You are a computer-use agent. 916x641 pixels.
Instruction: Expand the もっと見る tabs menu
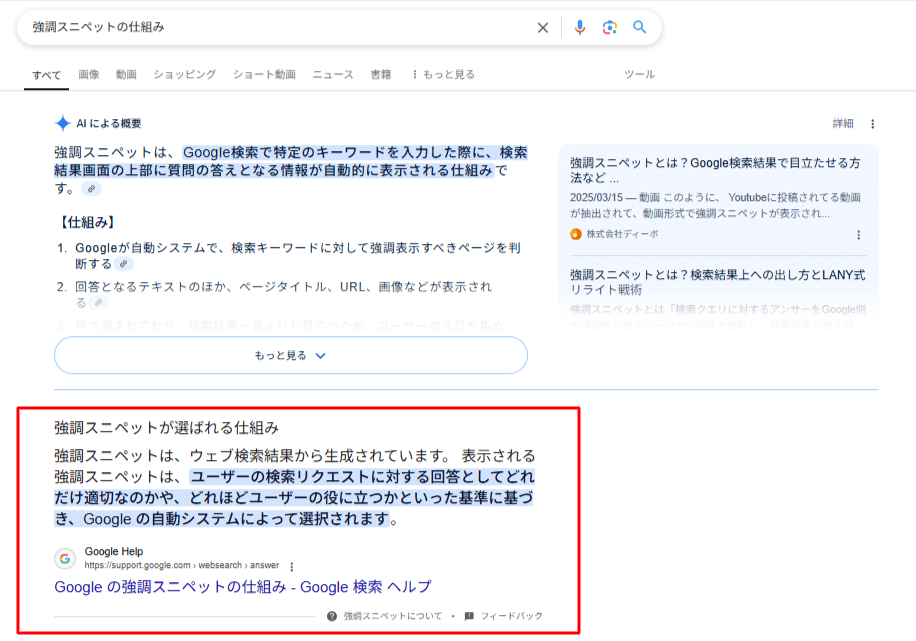coord(444,74)
